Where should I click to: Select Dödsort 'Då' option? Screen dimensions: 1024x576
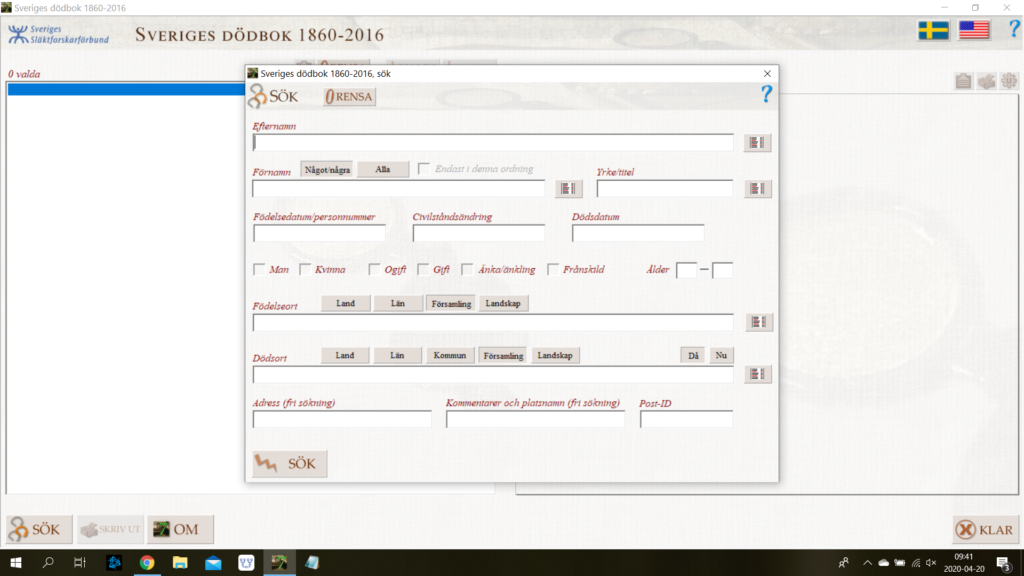pyautogui.click(x=694, y=356)
